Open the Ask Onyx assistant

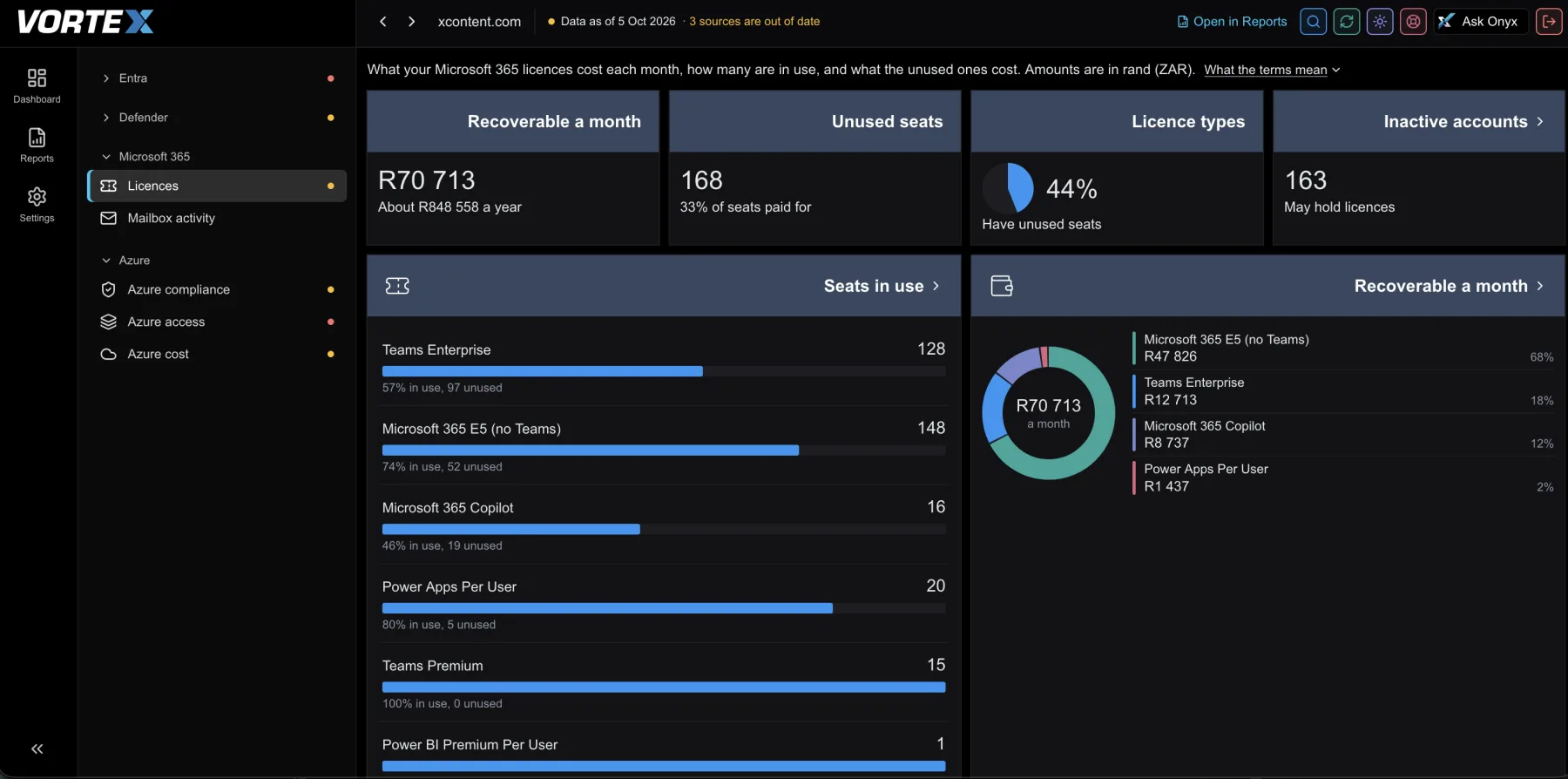(x=1481, y=22)
